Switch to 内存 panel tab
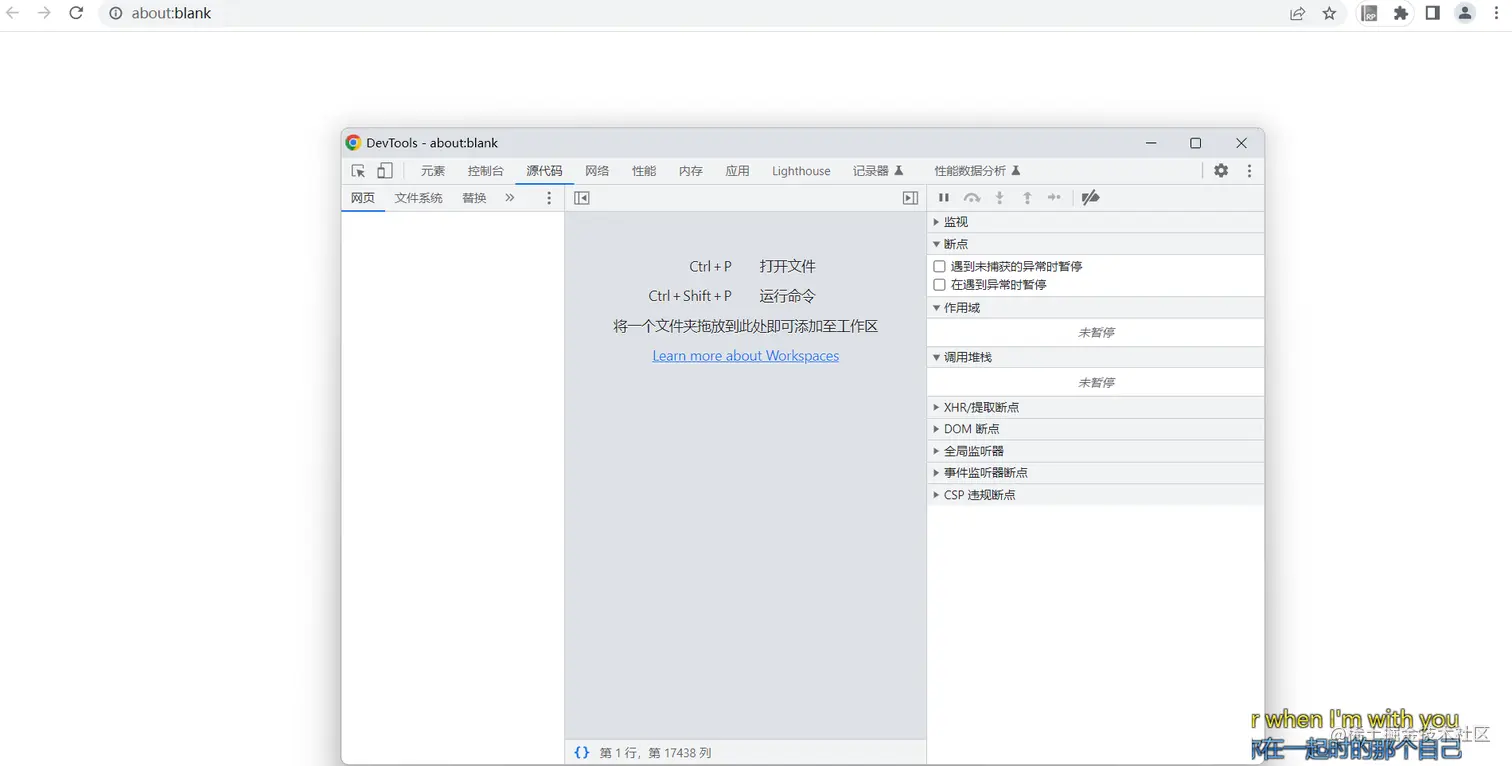 (x=691, y=171)
